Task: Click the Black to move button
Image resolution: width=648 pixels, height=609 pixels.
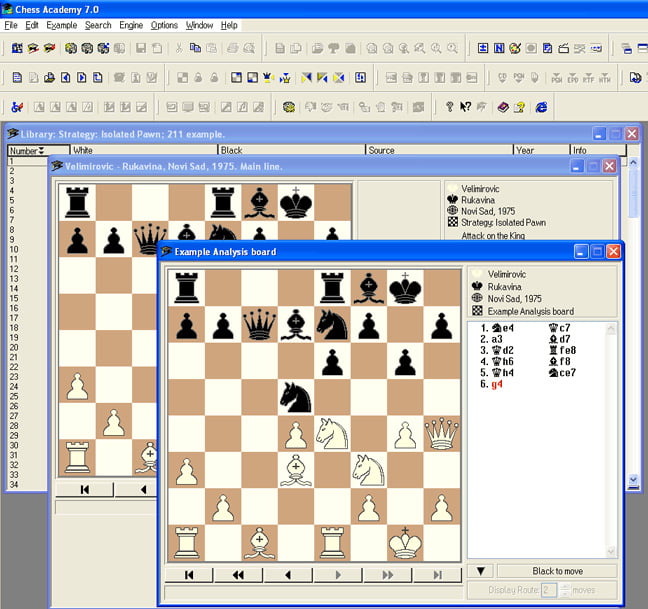Action: 557,571
